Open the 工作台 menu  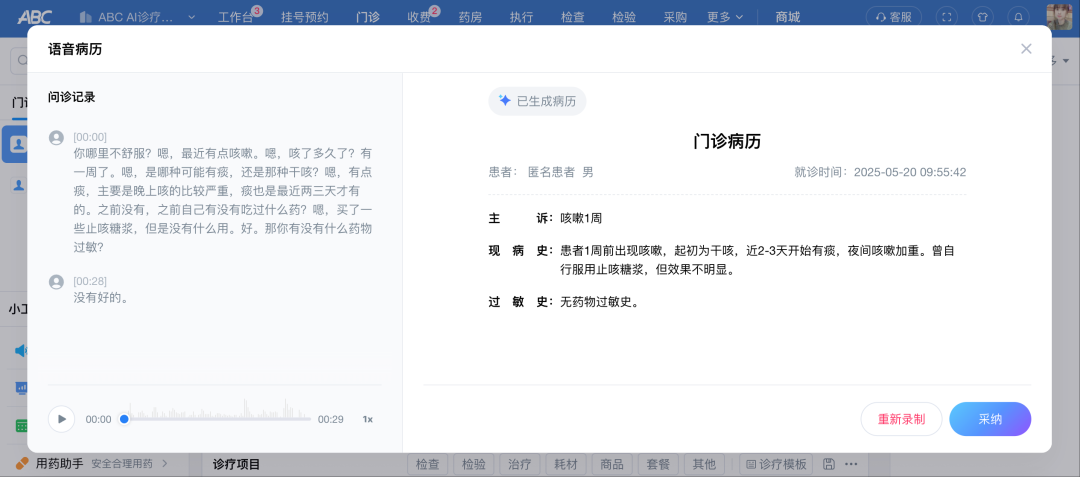[238, 17]
